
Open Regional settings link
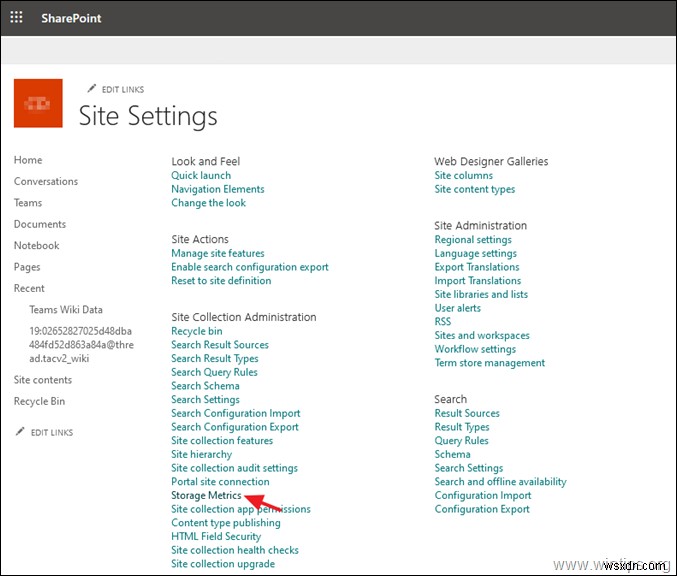473,240
